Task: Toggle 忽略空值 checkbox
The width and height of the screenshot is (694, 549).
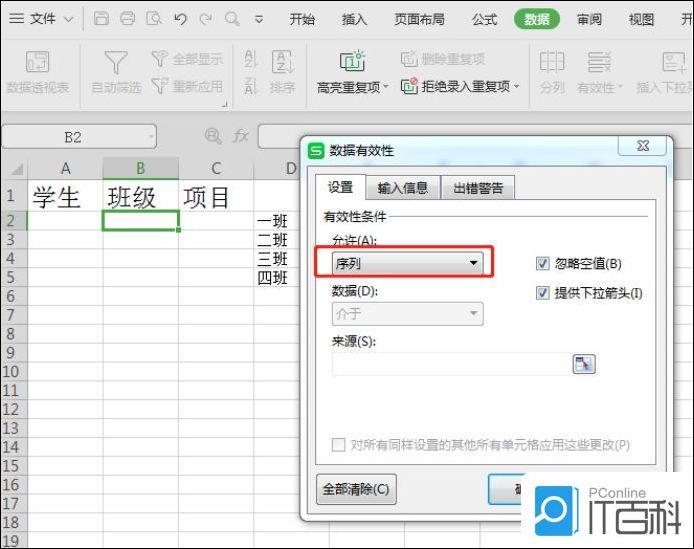Action: pyautogui.click(x=543, y=263)
